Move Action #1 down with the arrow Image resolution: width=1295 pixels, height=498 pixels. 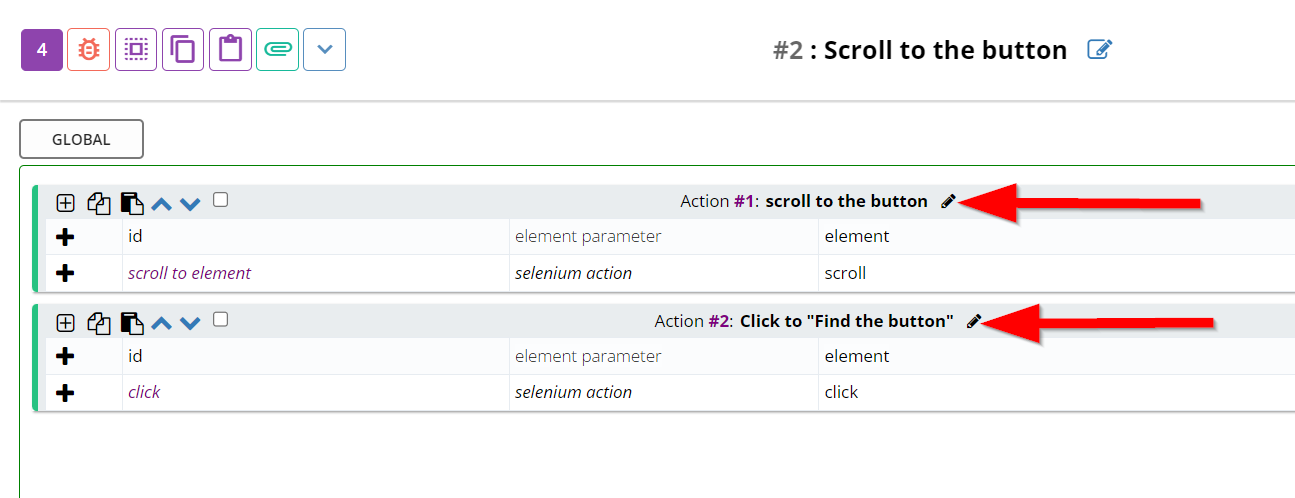point(190,204)
